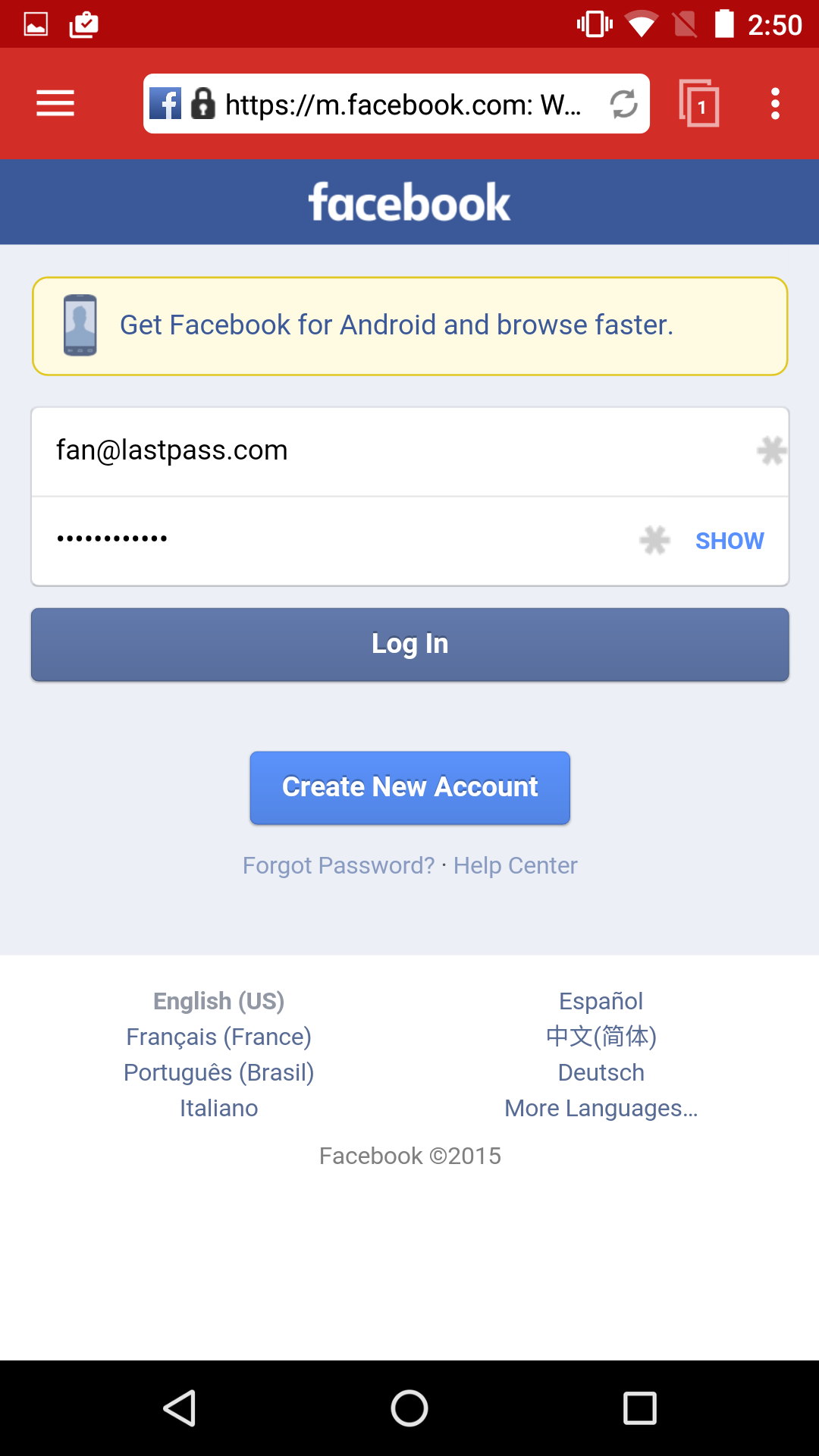Tap the Get Facebook for Android banner
The image size is (819, 1456).
tap(409, 326)
